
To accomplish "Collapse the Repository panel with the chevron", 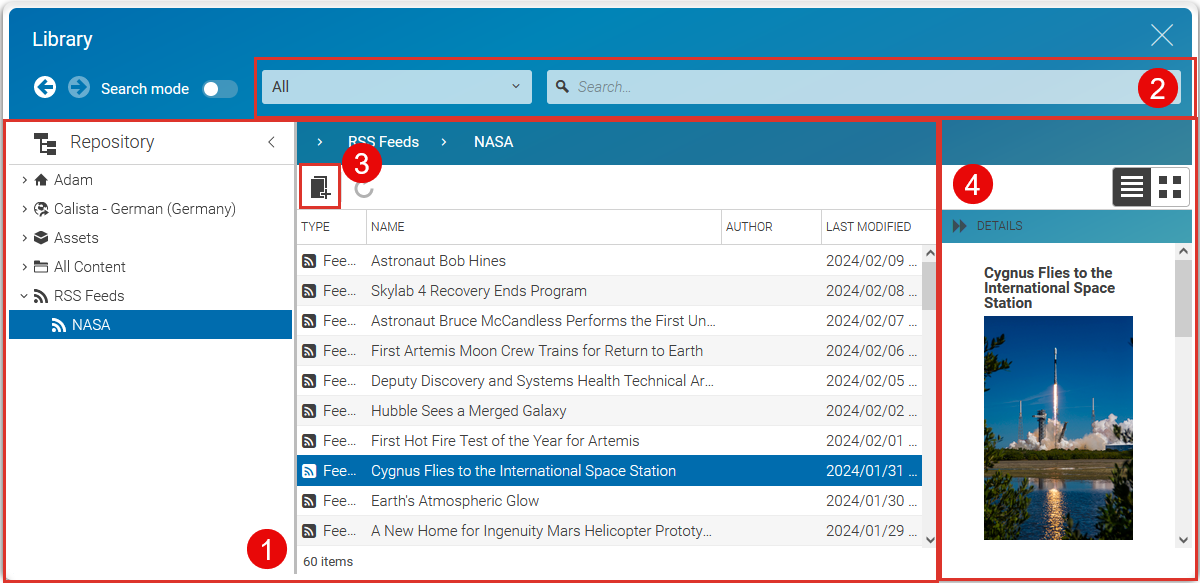I will pyautogui.click(x=270, y=143).
